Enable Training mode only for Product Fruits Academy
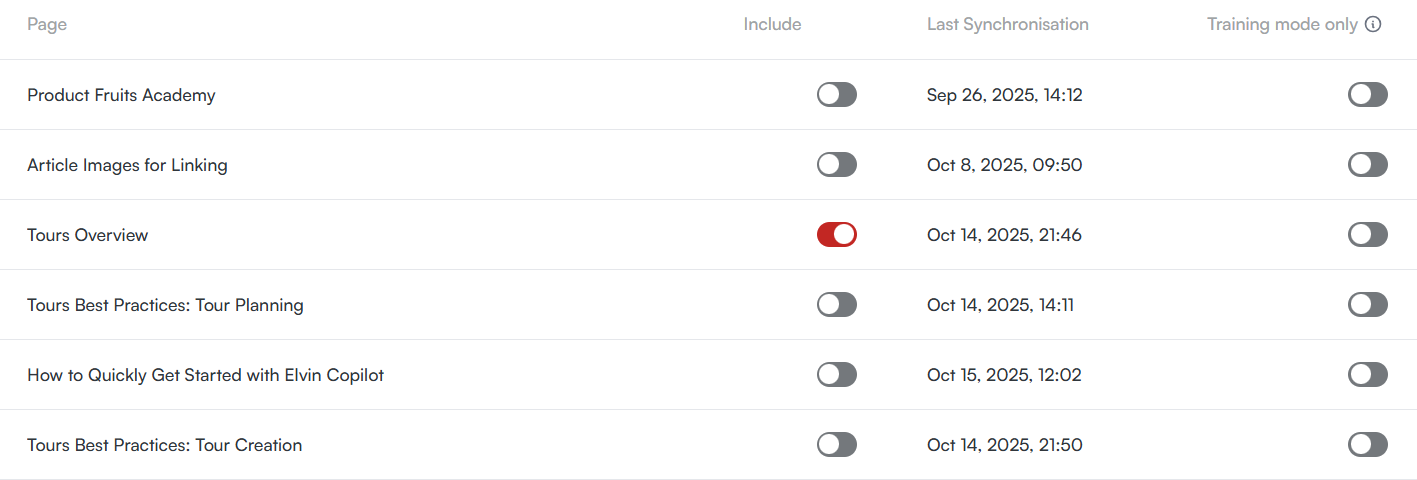This screenshot has width=1417, height=480. 1367,95
